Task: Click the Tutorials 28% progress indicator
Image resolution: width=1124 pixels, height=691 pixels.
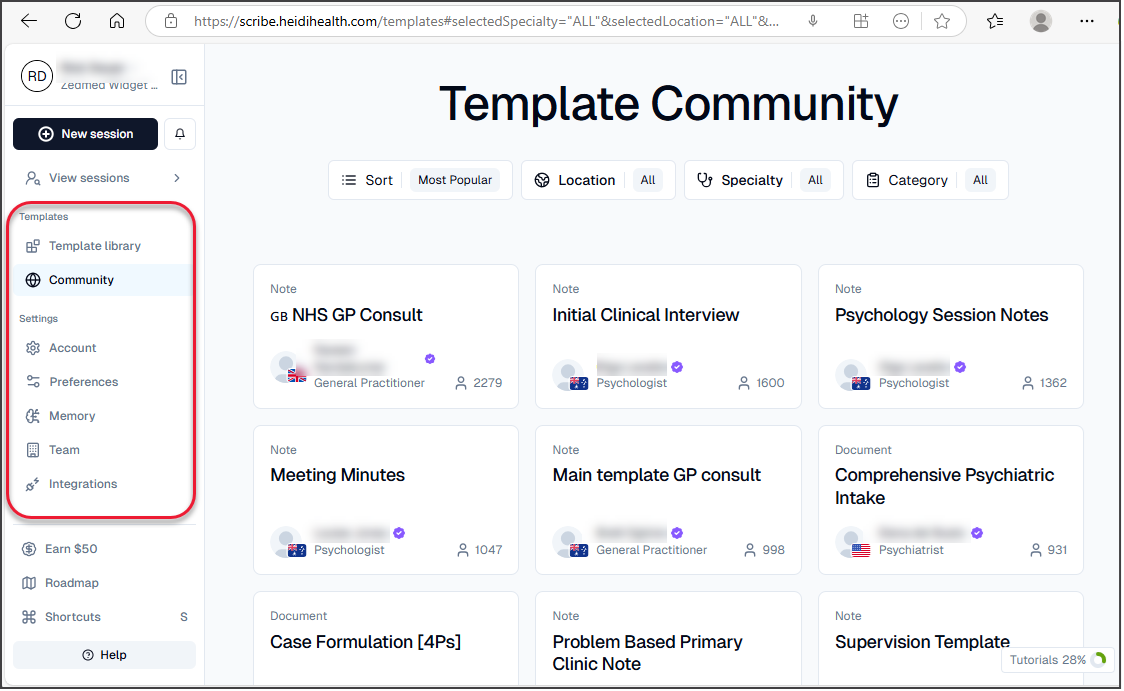Action: [1057, 660]
